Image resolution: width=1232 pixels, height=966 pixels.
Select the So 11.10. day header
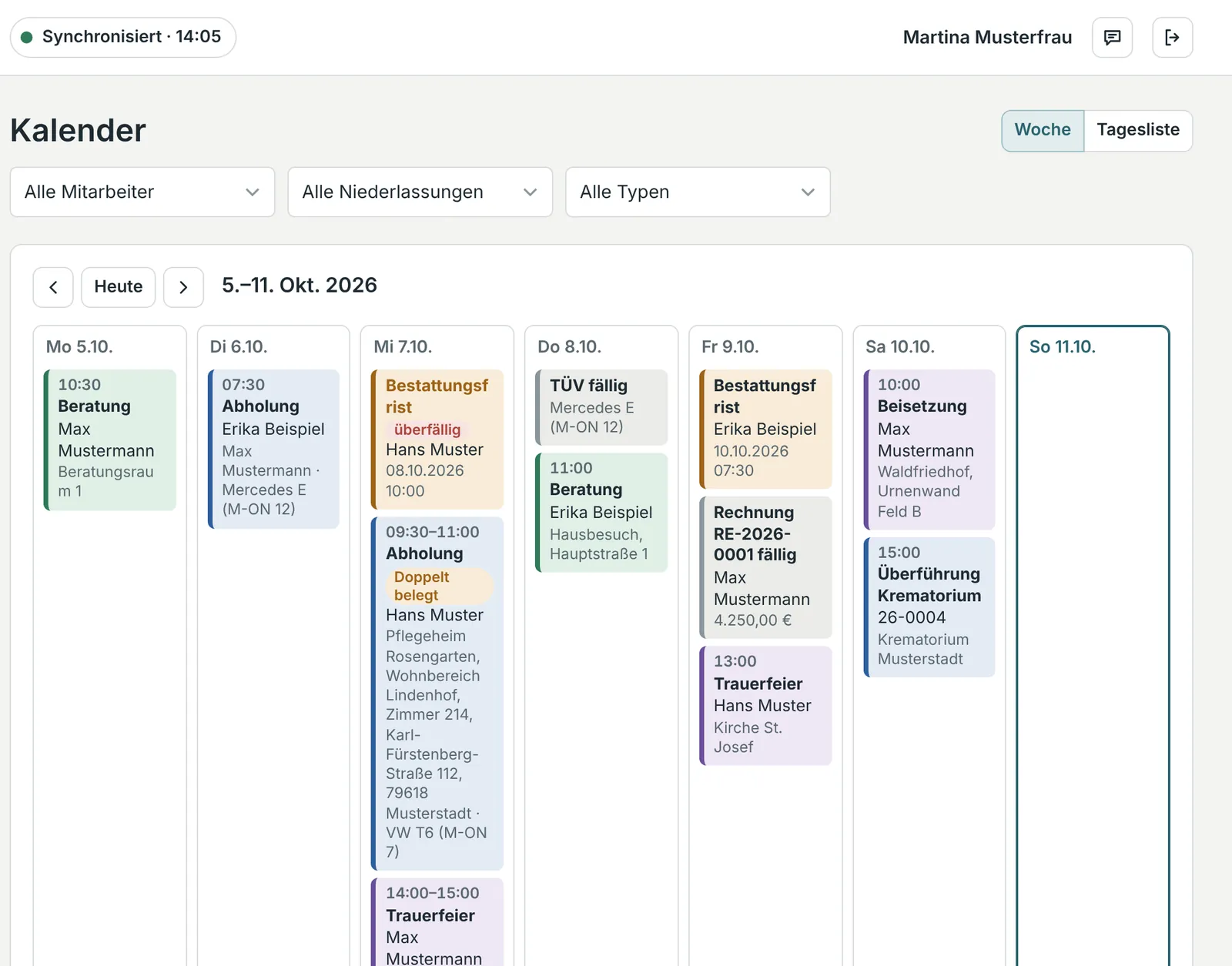[1063, 347]
